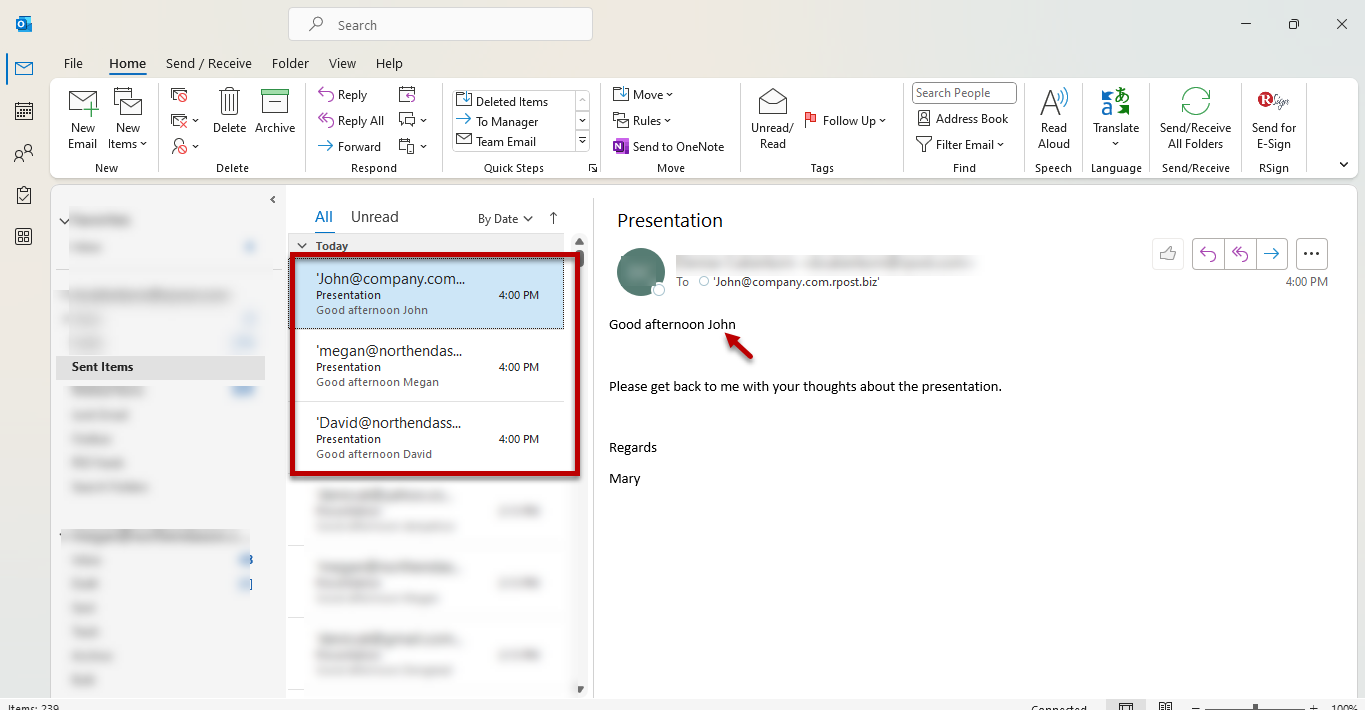Show only Unread messages filter

374,217
